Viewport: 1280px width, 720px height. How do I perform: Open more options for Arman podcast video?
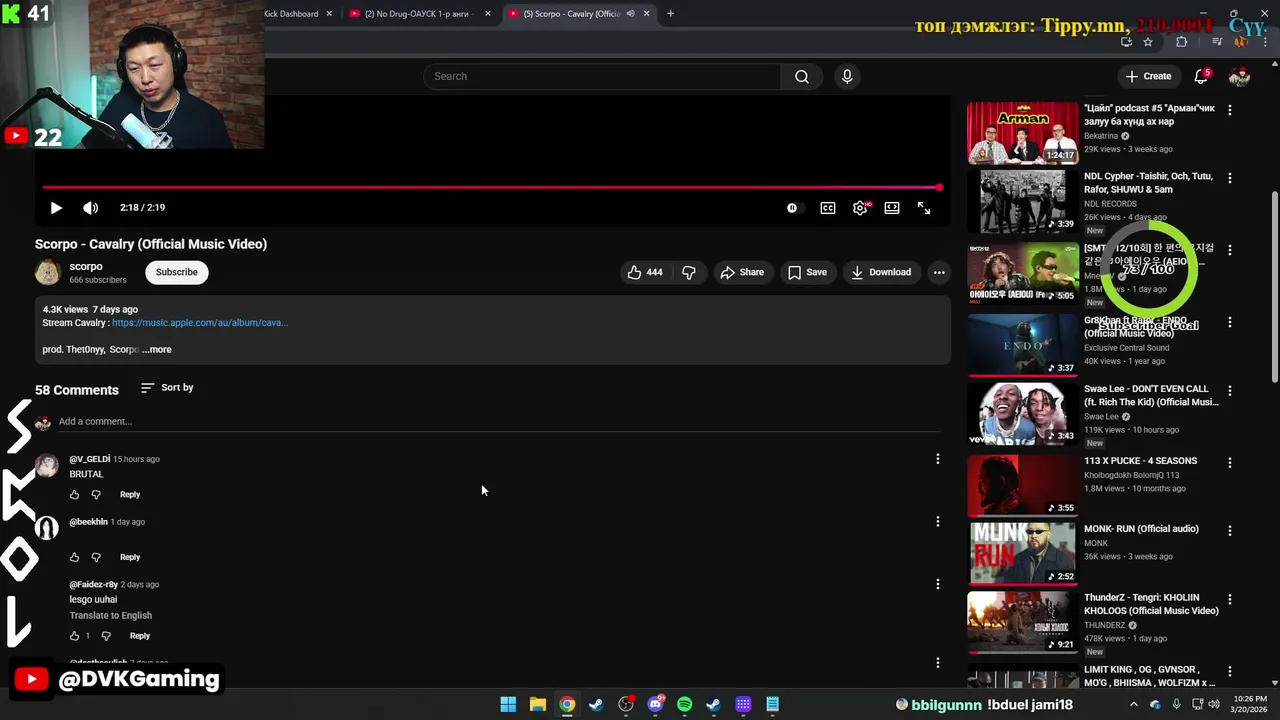tap(1230, 109)
